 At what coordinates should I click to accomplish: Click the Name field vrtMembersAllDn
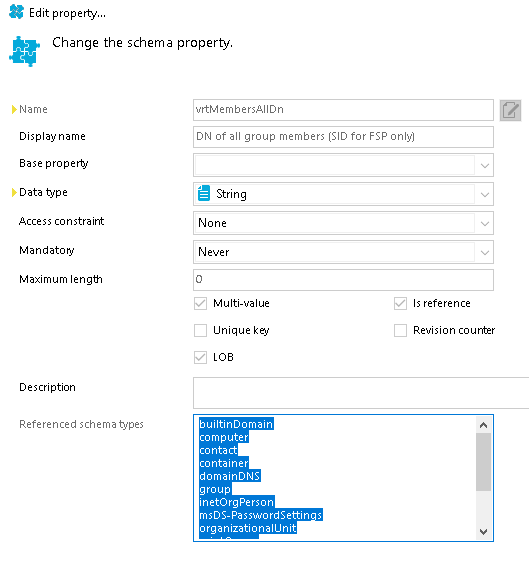(x=343, y=110)
